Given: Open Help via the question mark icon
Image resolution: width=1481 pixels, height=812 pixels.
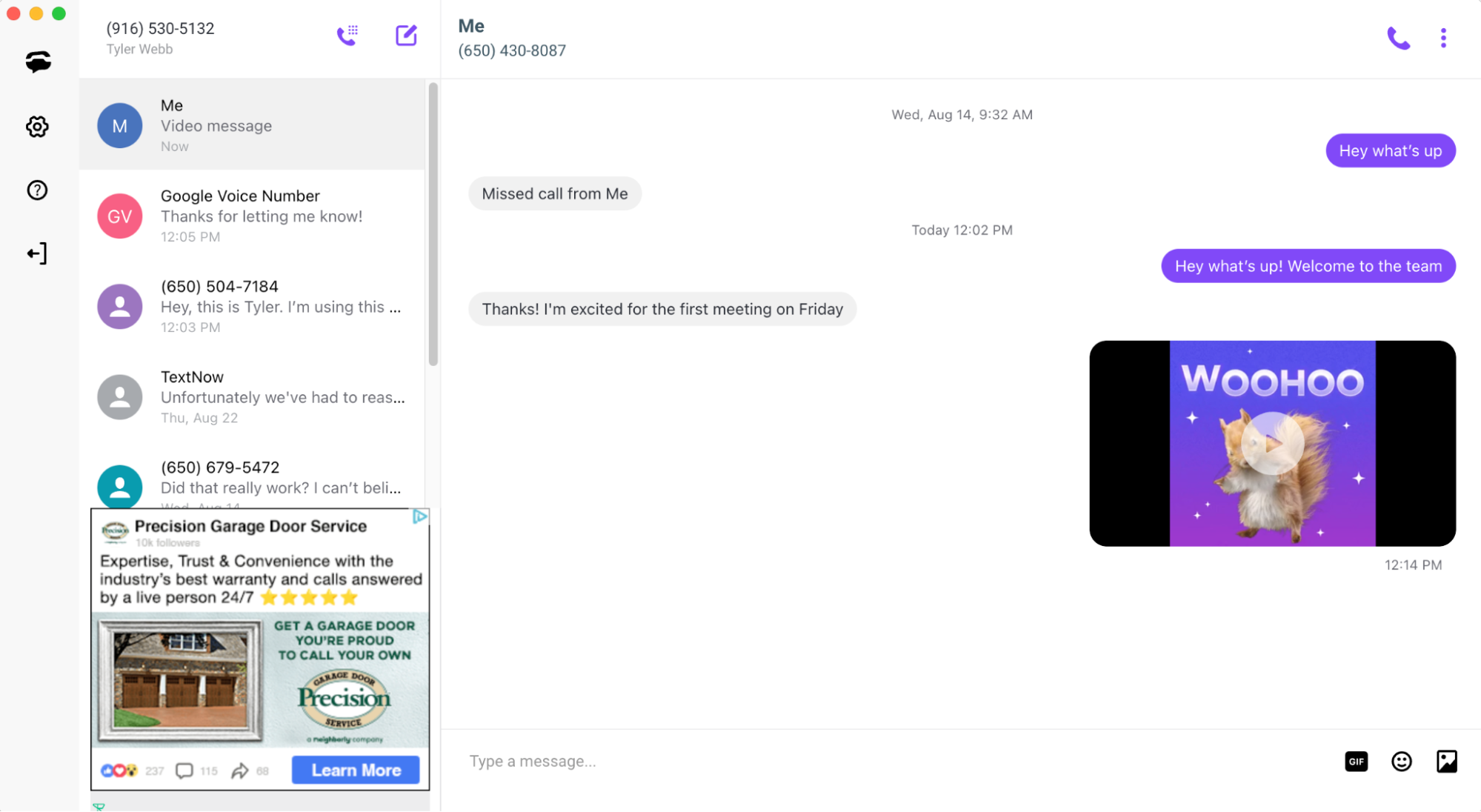Looking at the screenshot, I should (x=36, y=190).
